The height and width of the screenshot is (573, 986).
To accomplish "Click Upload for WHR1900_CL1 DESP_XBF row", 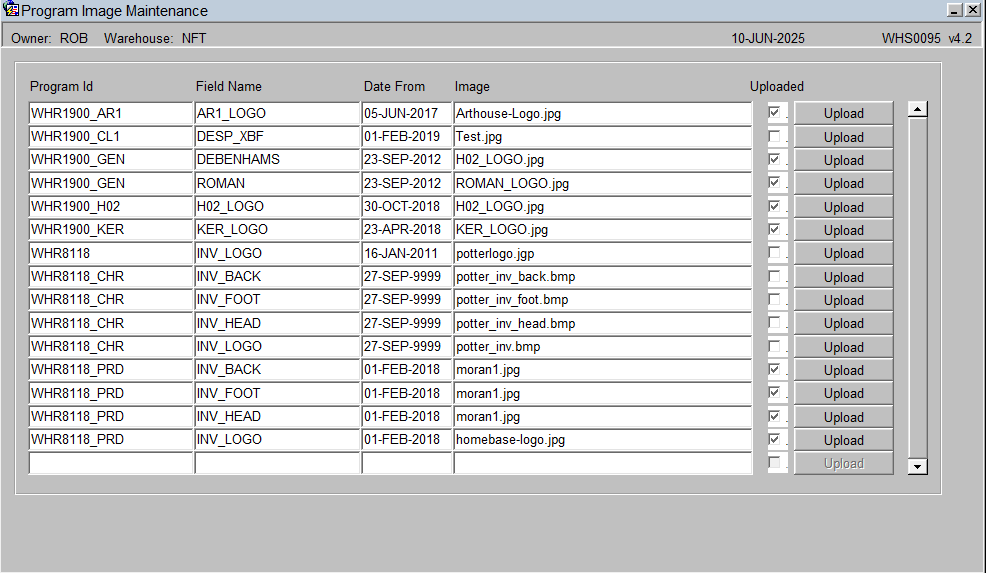I will click(x=843, y=136).
